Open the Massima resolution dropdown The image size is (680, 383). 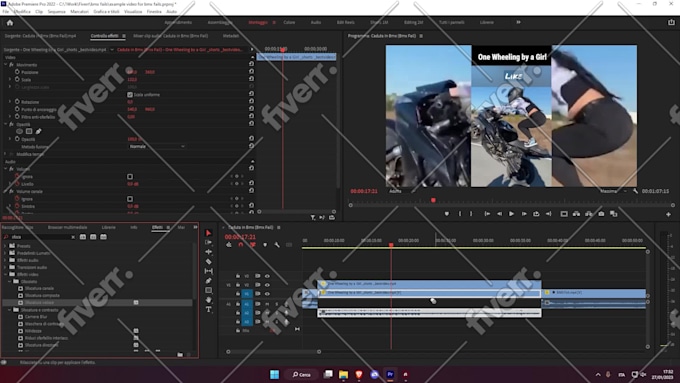point(613,191)
